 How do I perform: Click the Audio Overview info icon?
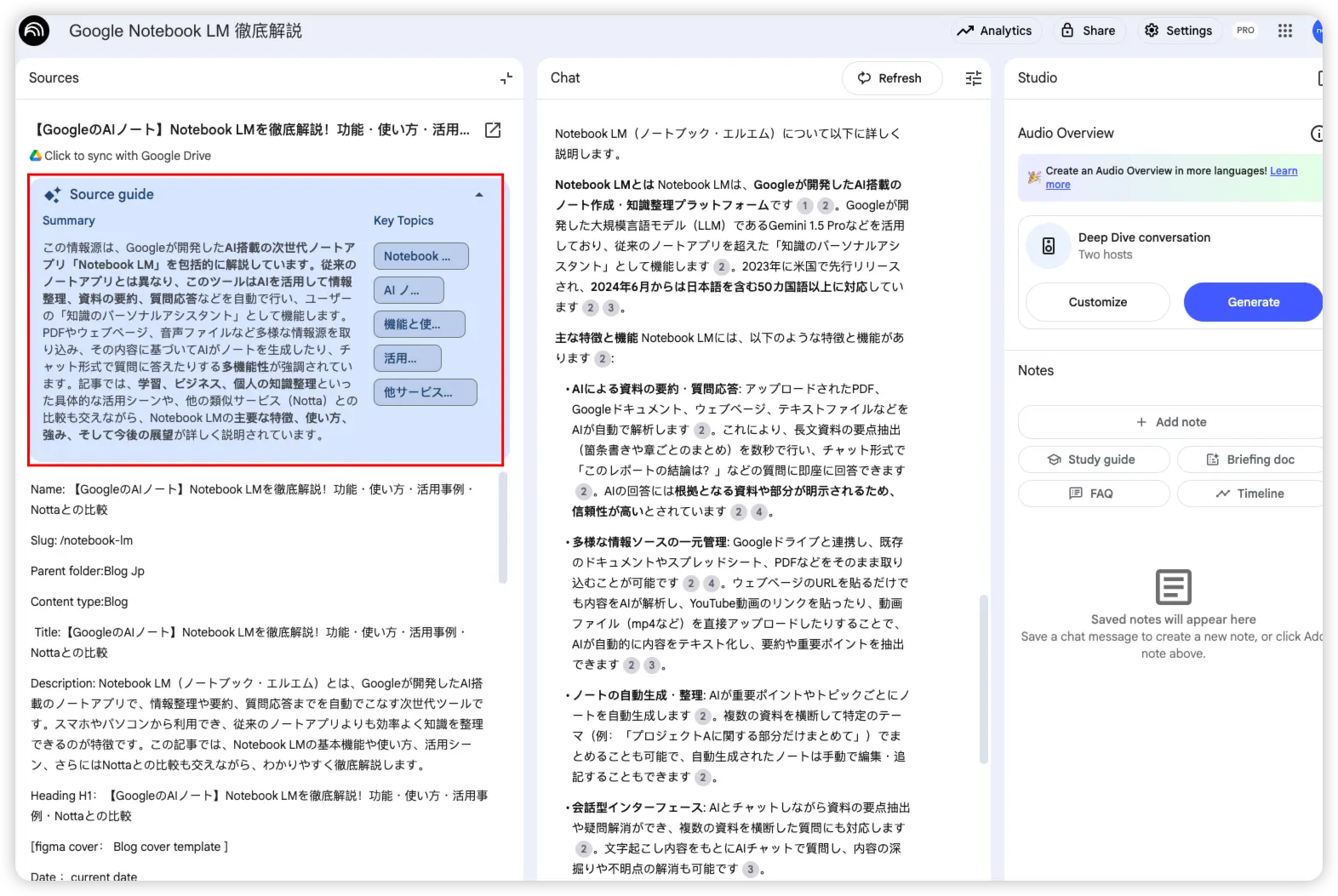coord(1317,134)
